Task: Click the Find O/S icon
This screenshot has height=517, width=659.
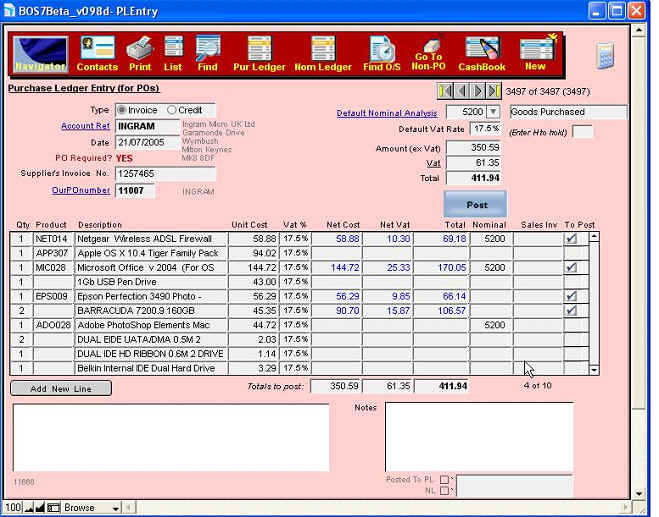Action: coord(382,55)
